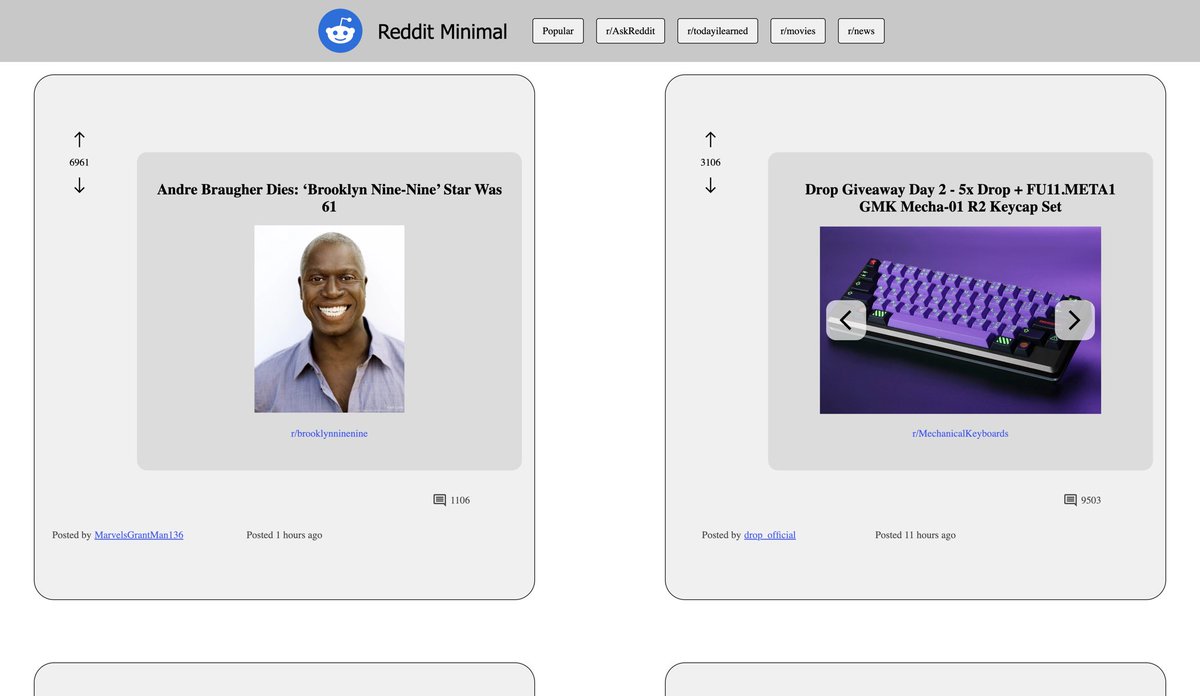Viewport: 1200px width, 696px height.
Task: Downvote the Andre Braugher post
Action: coord(79,185)
